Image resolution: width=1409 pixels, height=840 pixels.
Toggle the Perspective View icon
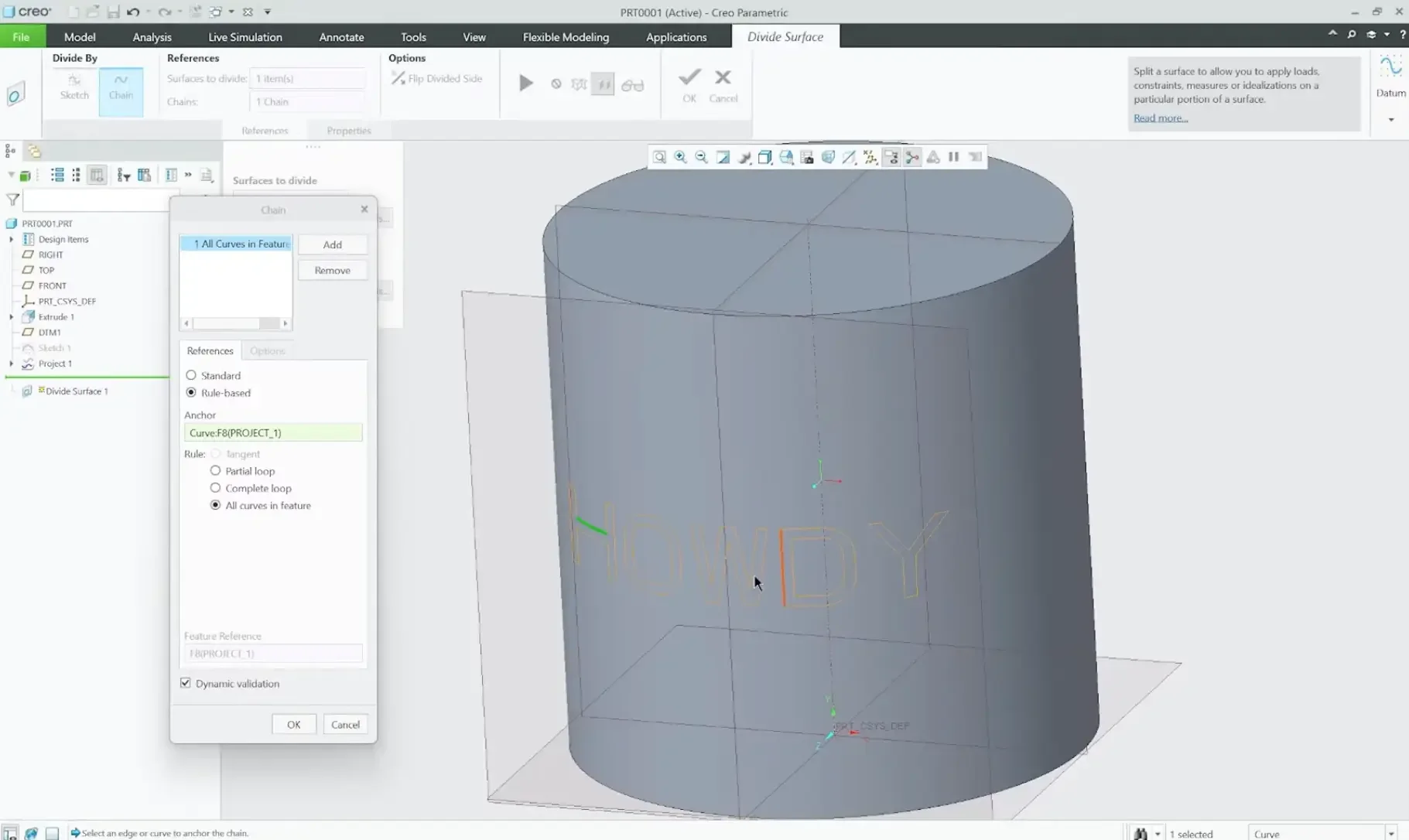(828, 157)
